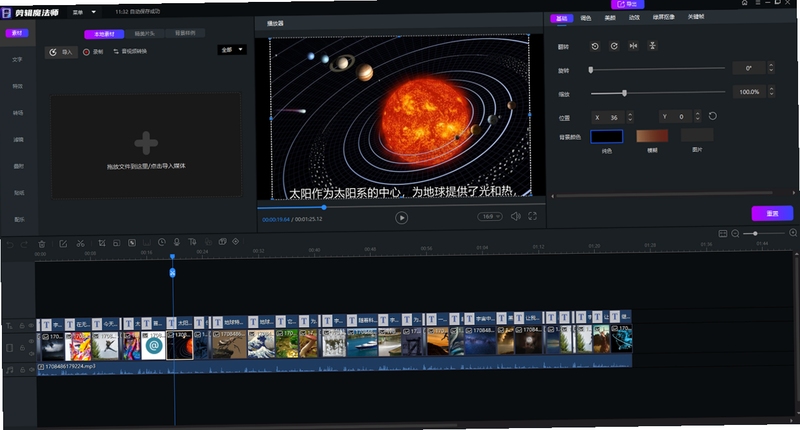Screen dimensions: 800x430
Task: Switch to the 美颜 beauty tab
Action: pyautogui.click(x=610, y=18)
